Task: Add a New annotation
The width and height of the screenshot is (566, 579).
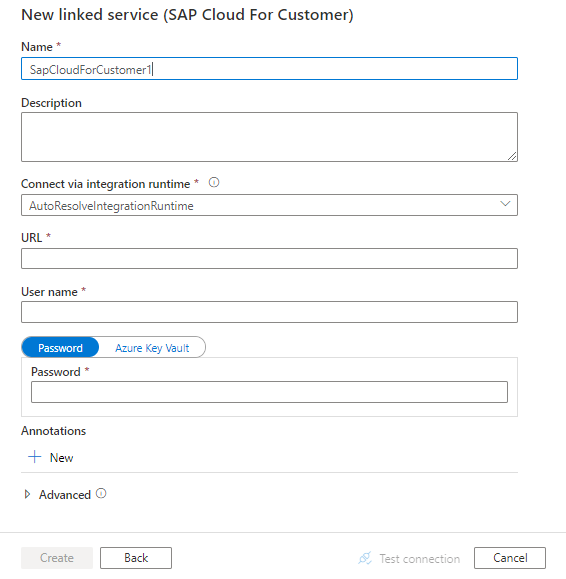Action: (51, 458)
